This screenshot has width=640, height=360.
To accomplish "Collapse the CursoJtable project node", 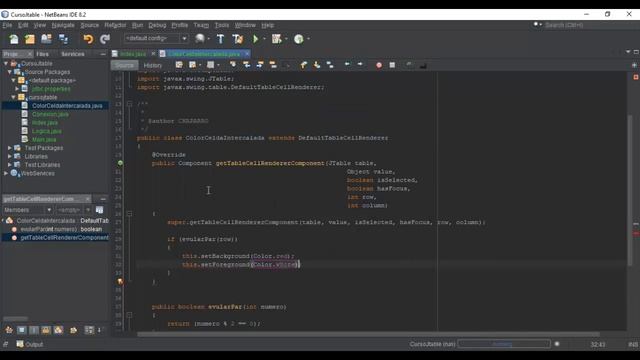I will 6,63.
